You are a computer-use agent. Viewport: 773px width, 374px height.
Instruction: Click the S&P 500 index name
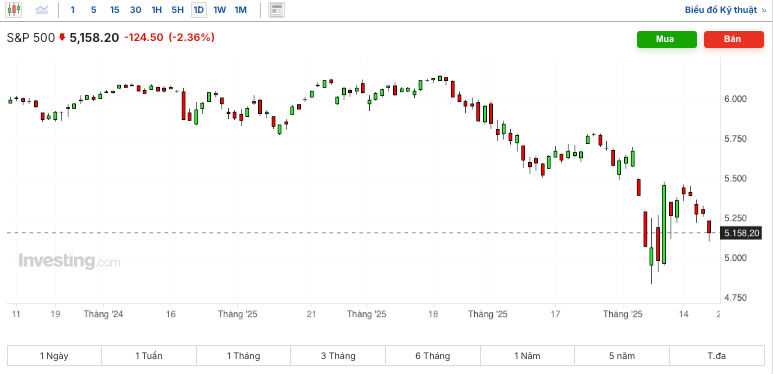31,38
